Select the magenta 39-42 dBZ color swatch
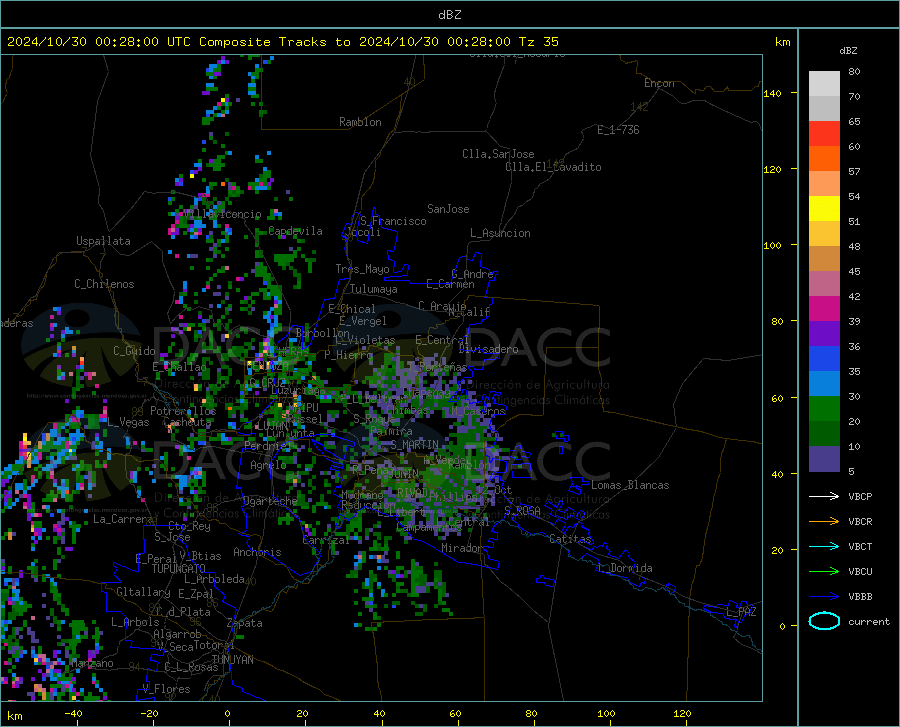This screenshot has width=900, height=727. (824, 309)
